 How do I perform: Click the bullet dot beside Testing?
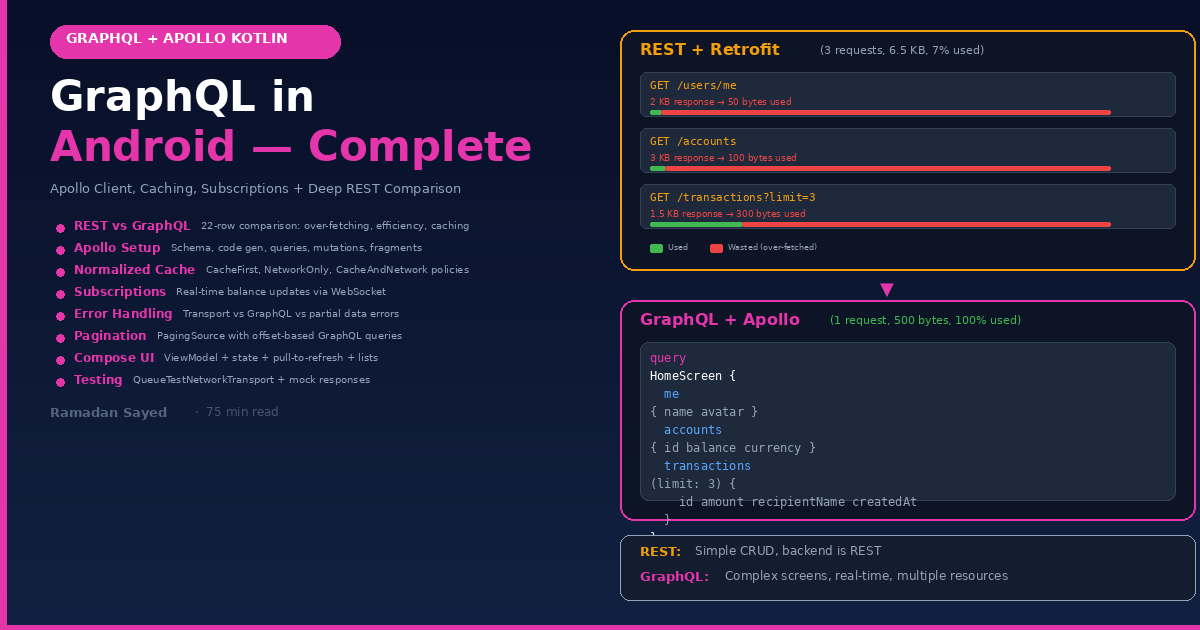60,382
